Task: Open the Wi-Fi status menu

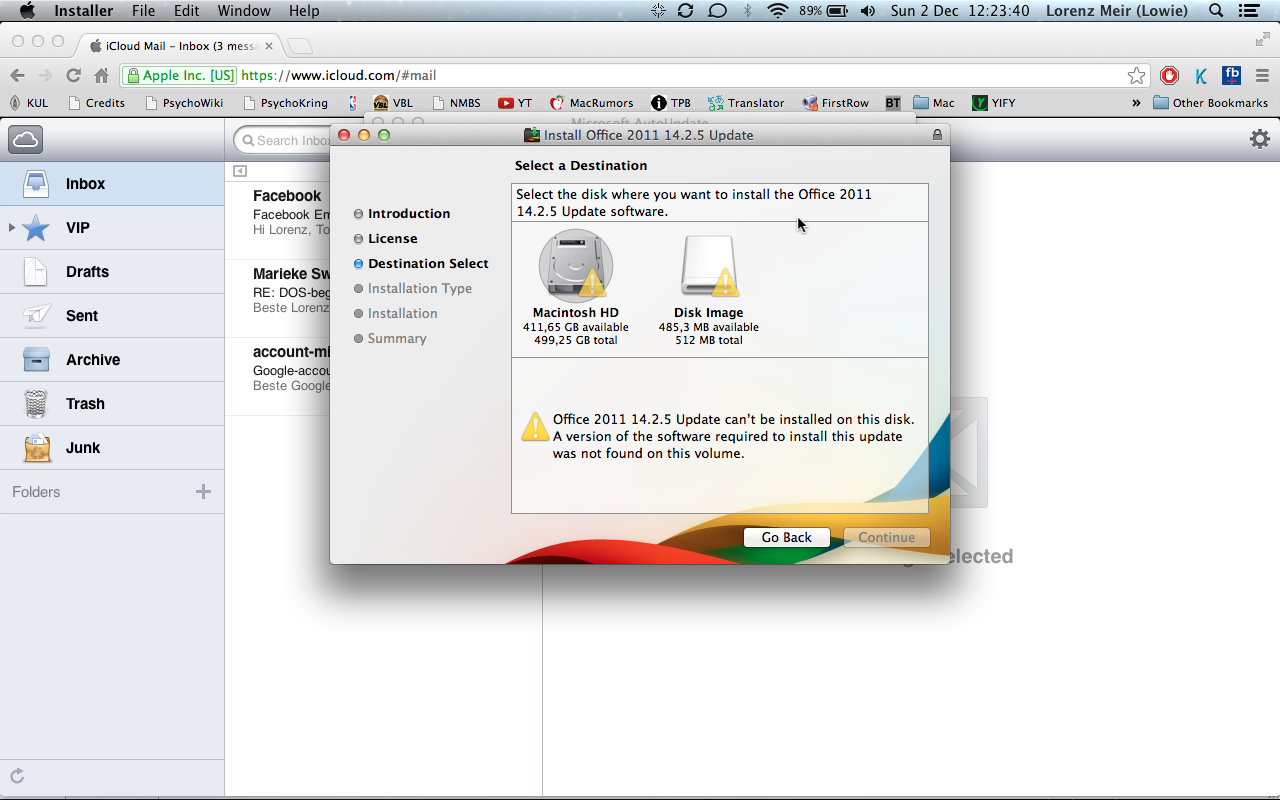Action: tap(777, 11)
